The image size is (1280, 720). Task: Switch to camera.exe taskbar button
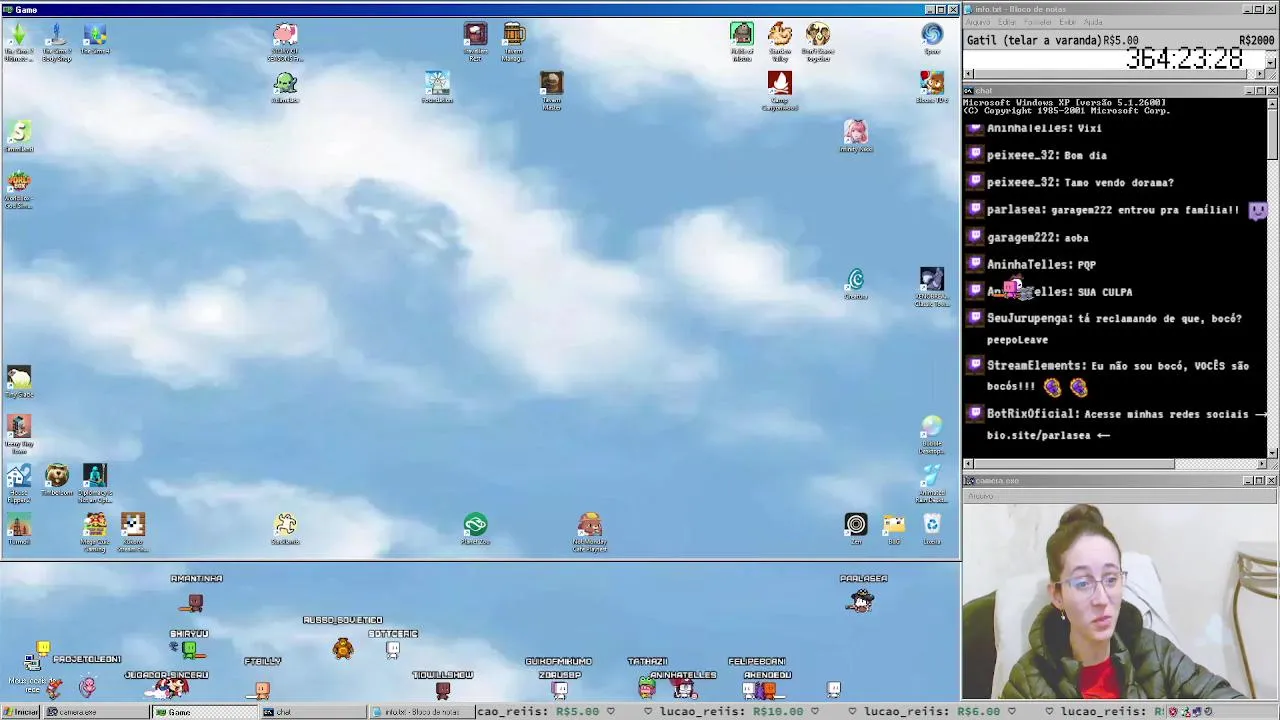pyautogui.click(x=95, y=712)
